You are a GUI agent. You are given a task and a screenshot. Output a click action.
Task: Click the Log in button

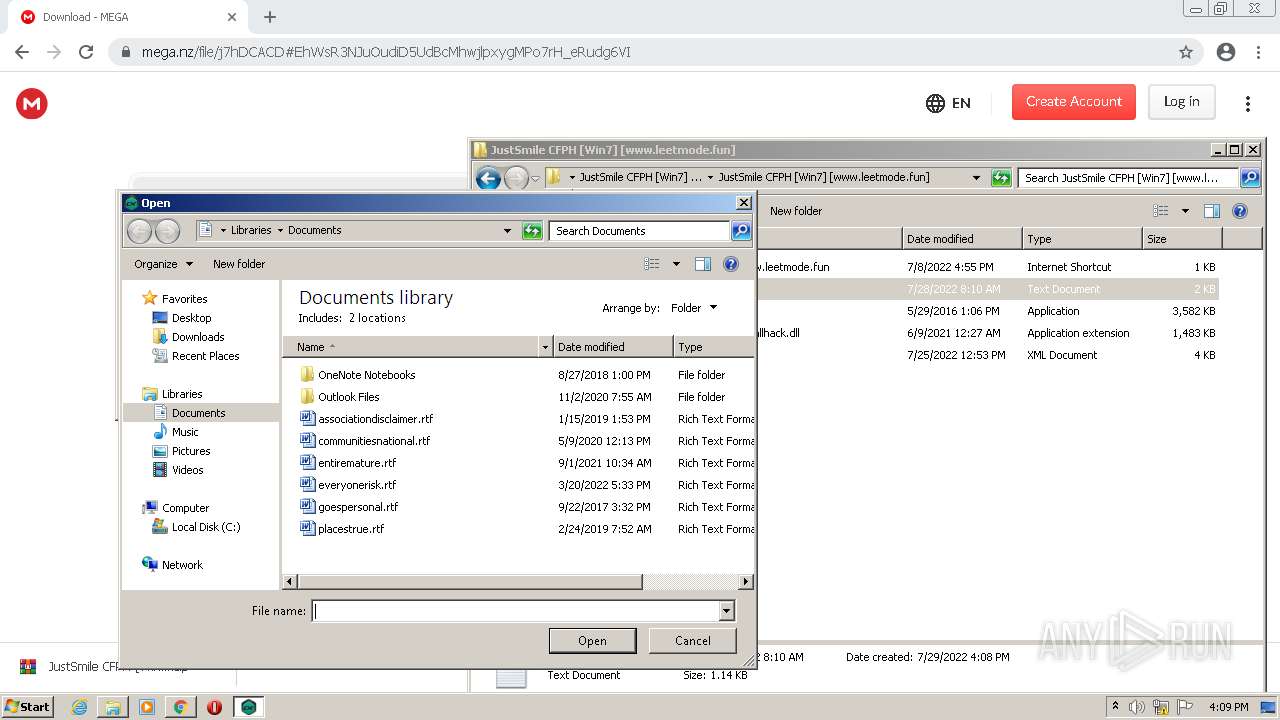pyautogui.click(x=1181, y=102)
